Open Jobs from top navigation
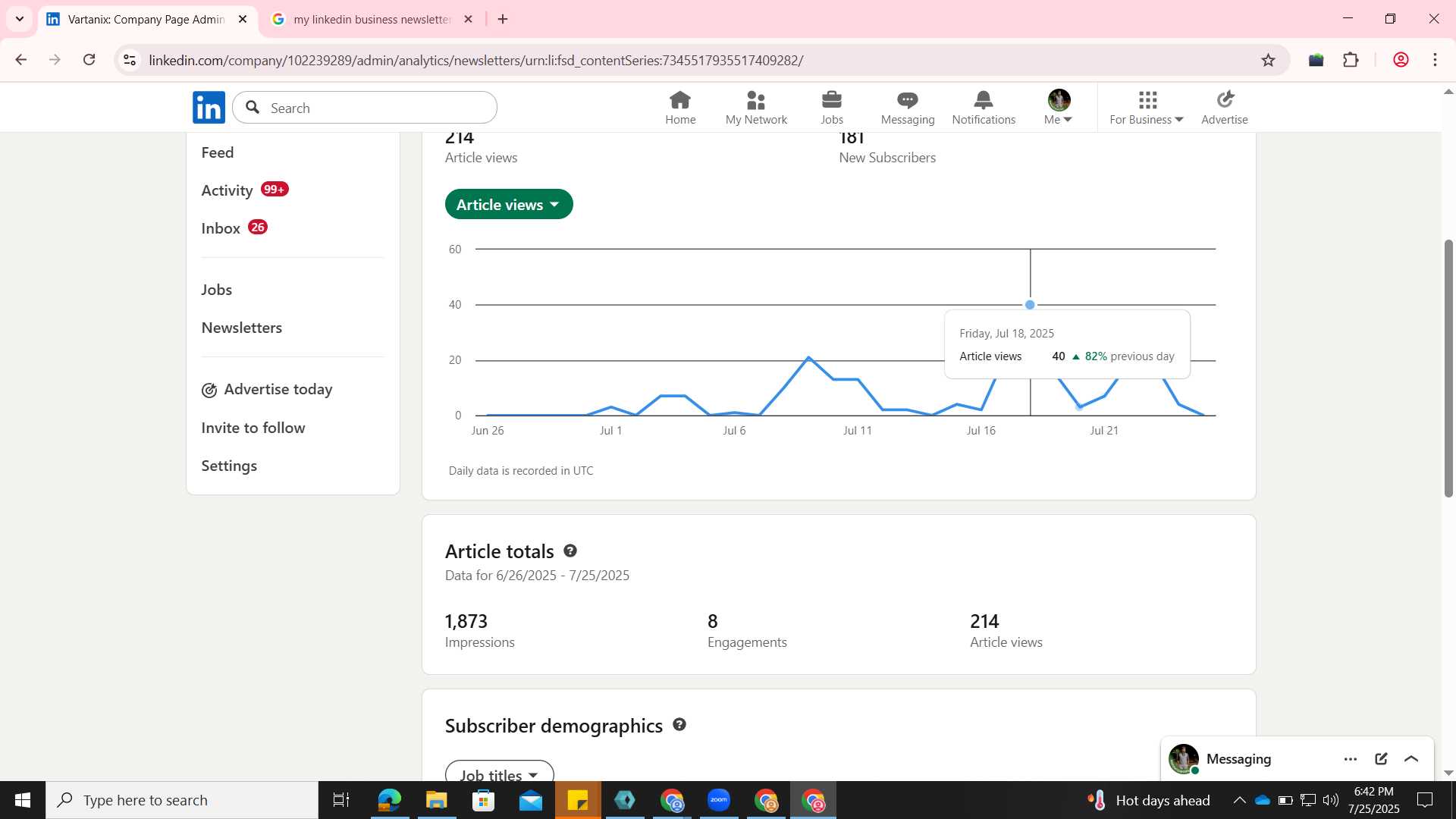This screenshot has width=1456, height=819. coord(832,108)
